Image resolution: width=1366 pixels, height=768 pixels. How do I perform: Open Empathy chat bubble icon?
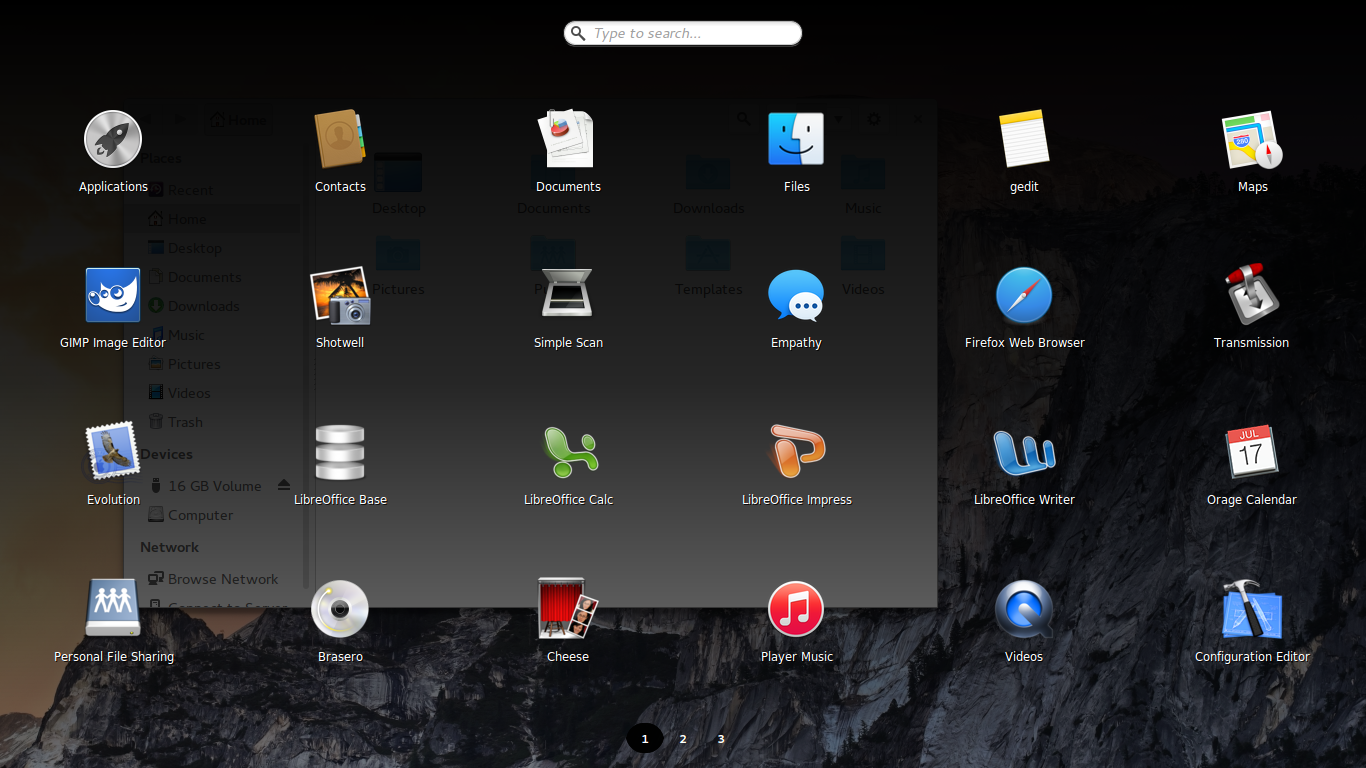(x=796, y=295)
